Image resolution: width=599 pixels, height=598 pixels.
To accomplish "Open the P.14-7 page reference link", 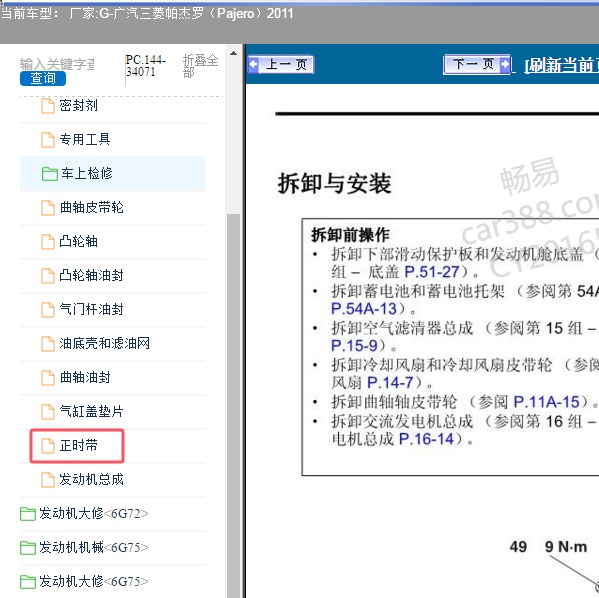I will click(x=390, y=382).
